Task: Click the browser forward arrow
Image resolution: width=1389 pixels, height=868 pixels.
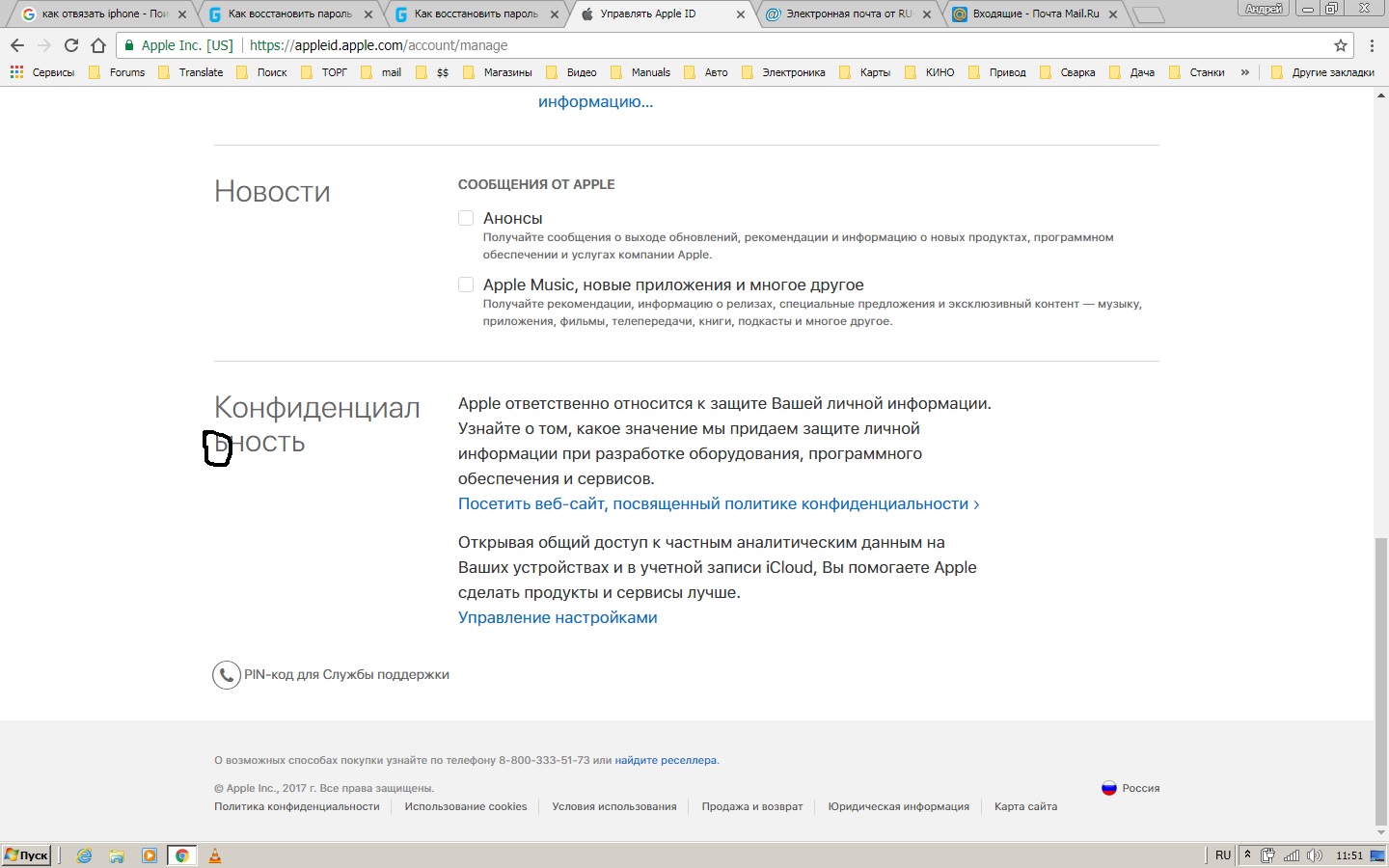Action: (44, 45)
